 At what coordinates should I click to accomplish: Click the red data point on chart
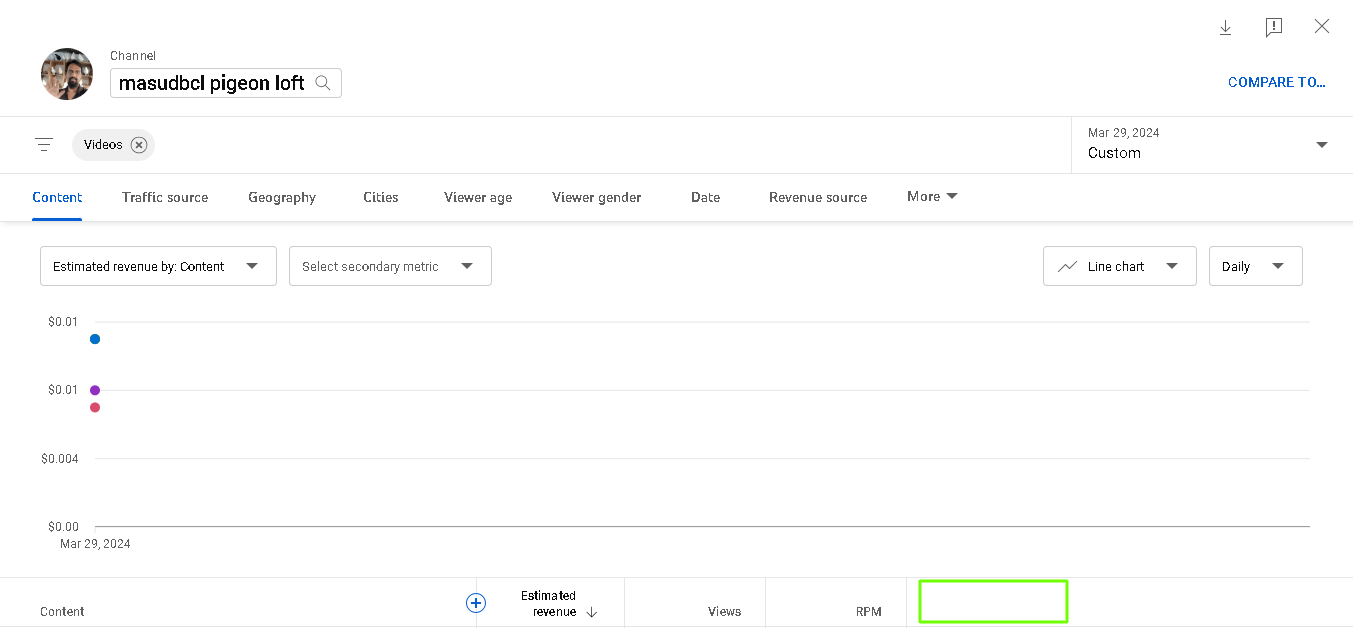pos(95,407)
